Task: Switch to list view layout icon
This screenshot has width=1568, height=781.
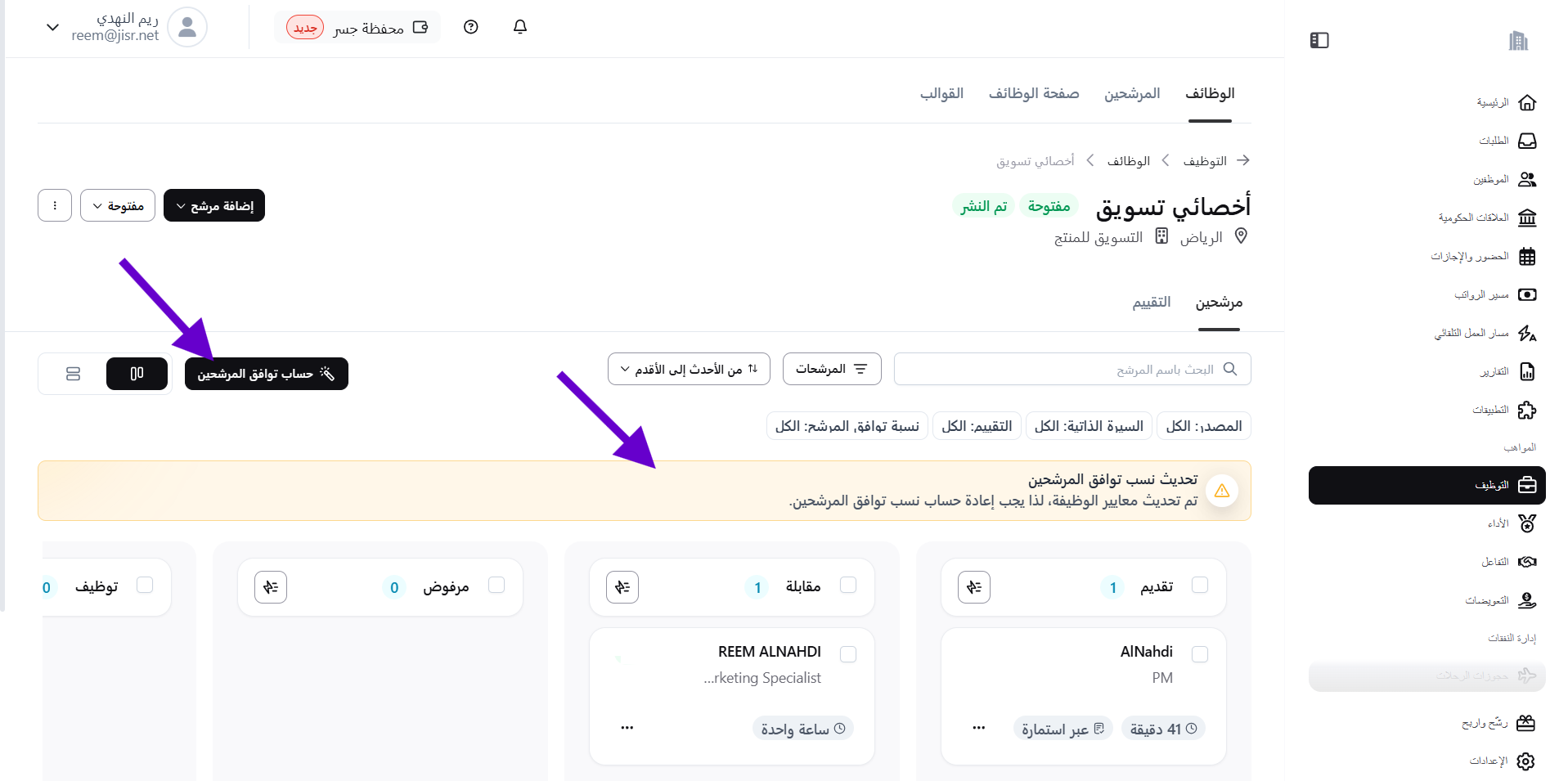Action: point(73,374)
